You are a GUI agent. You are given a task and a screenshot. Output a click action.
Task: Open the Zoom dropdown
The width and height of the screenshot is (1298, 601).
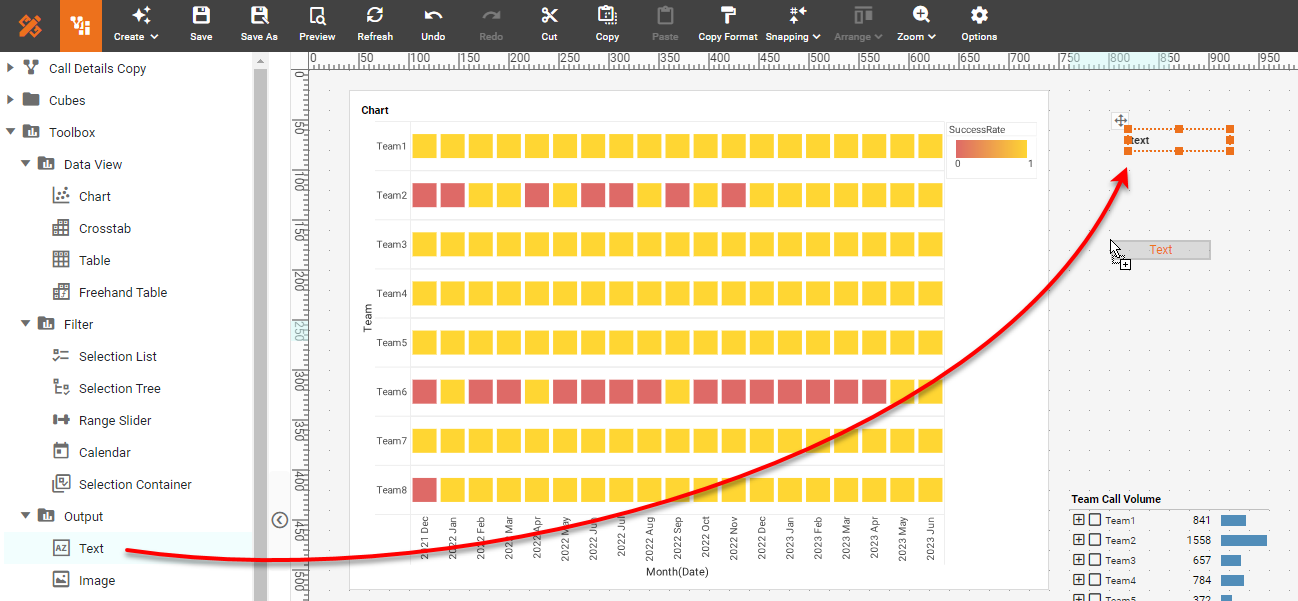pyautogui.click(x=917, y=25)
